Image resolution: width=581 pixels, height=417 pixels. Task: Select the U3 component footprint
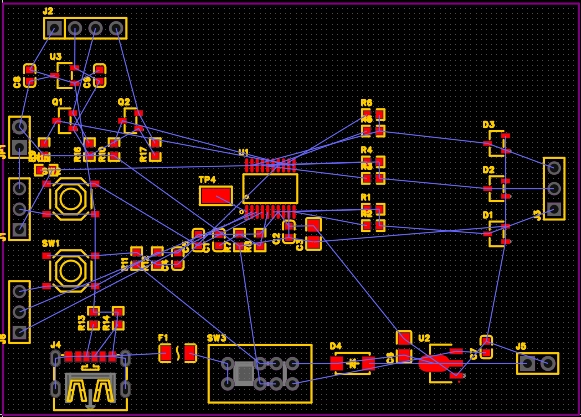click(65, 76)
